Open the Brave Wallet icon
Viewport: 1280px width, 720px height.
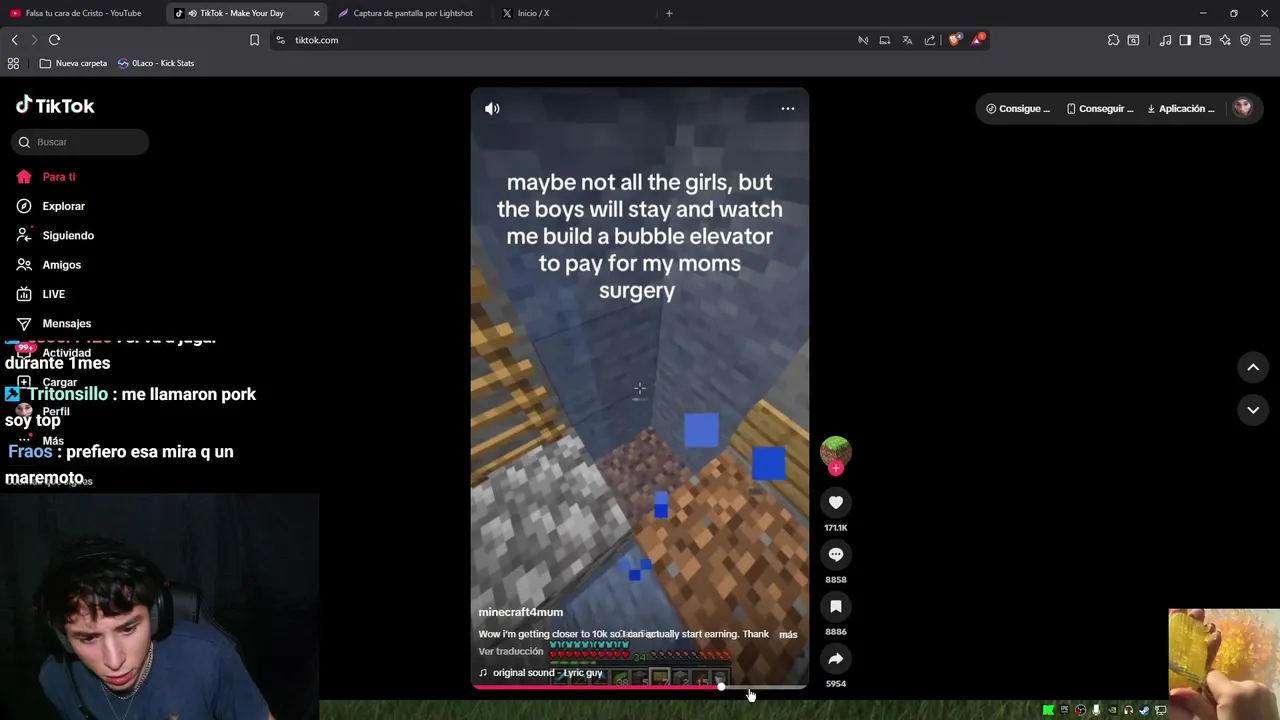tap(1205, 40)
